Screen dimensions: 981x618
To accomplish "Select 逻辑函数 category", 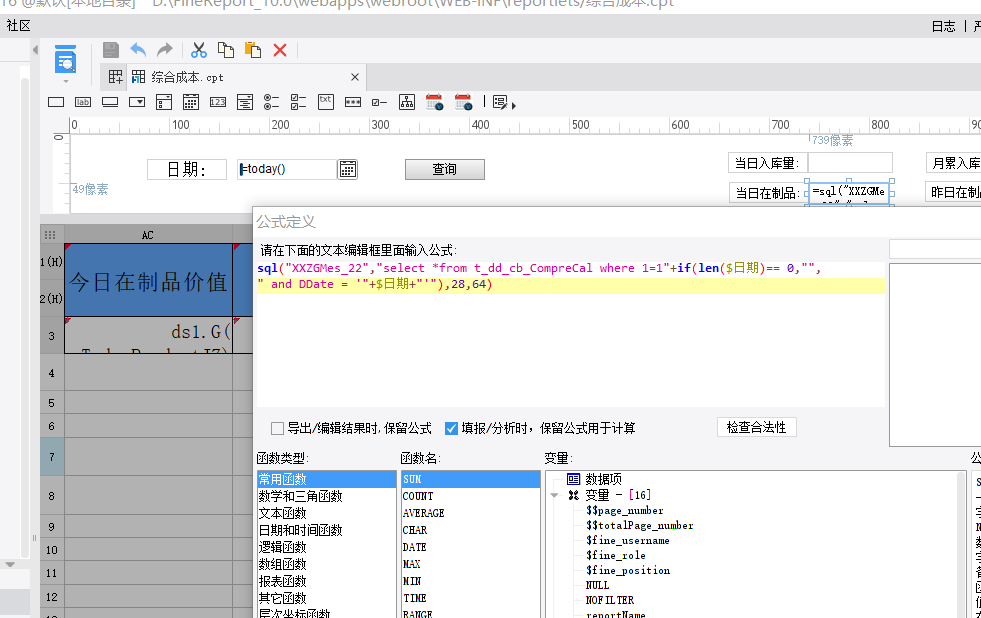I will click(x=327, y=547).
